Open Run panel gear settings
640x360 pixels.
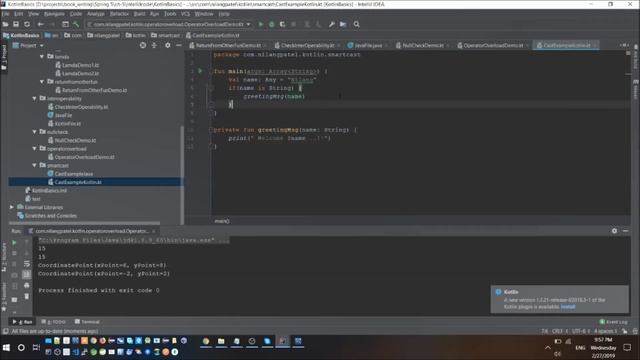point(614,231)
